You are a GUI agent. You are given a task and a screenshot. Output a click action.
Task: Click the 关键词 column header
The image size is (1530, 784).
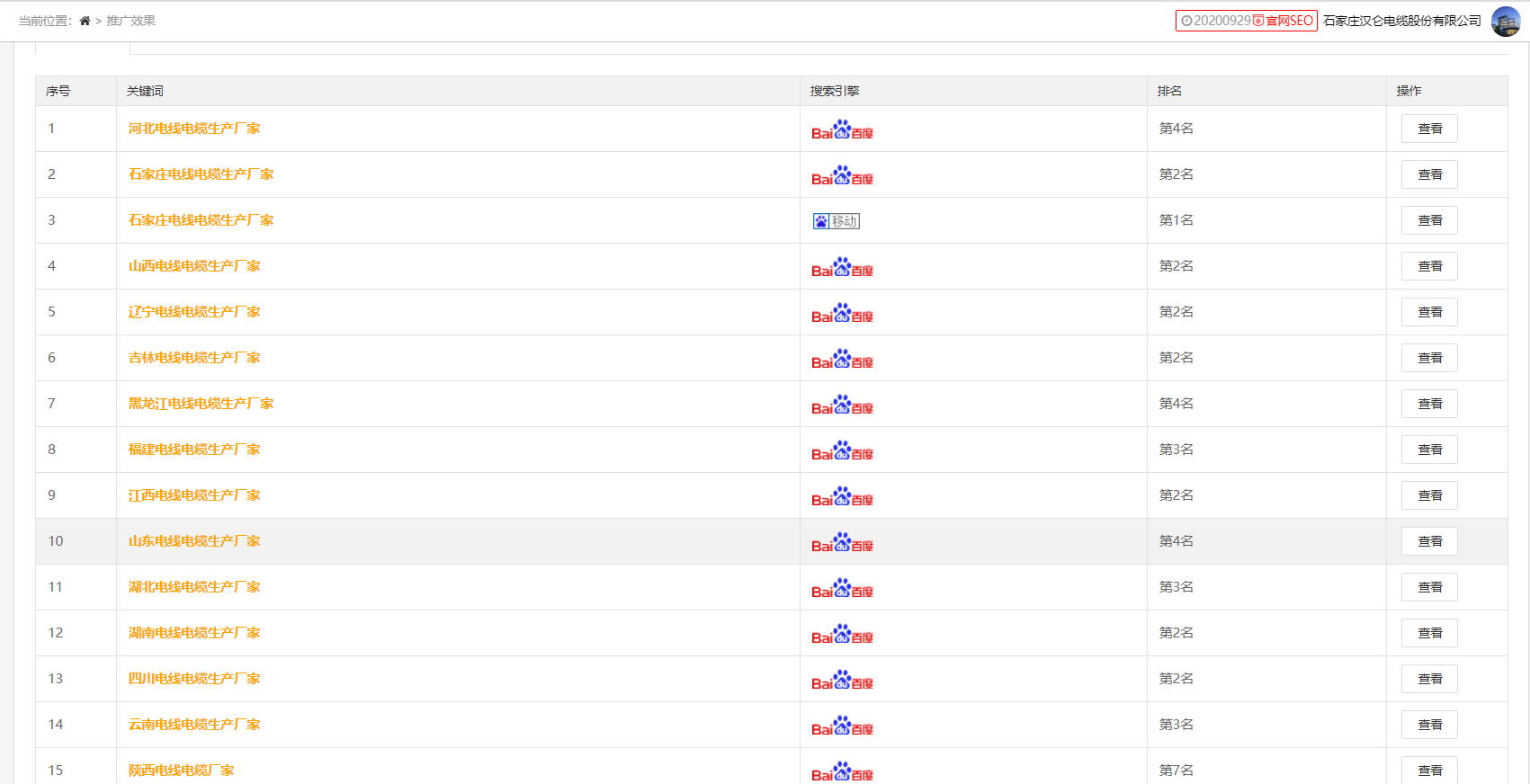pyautogui.click(x=145, y=91)
